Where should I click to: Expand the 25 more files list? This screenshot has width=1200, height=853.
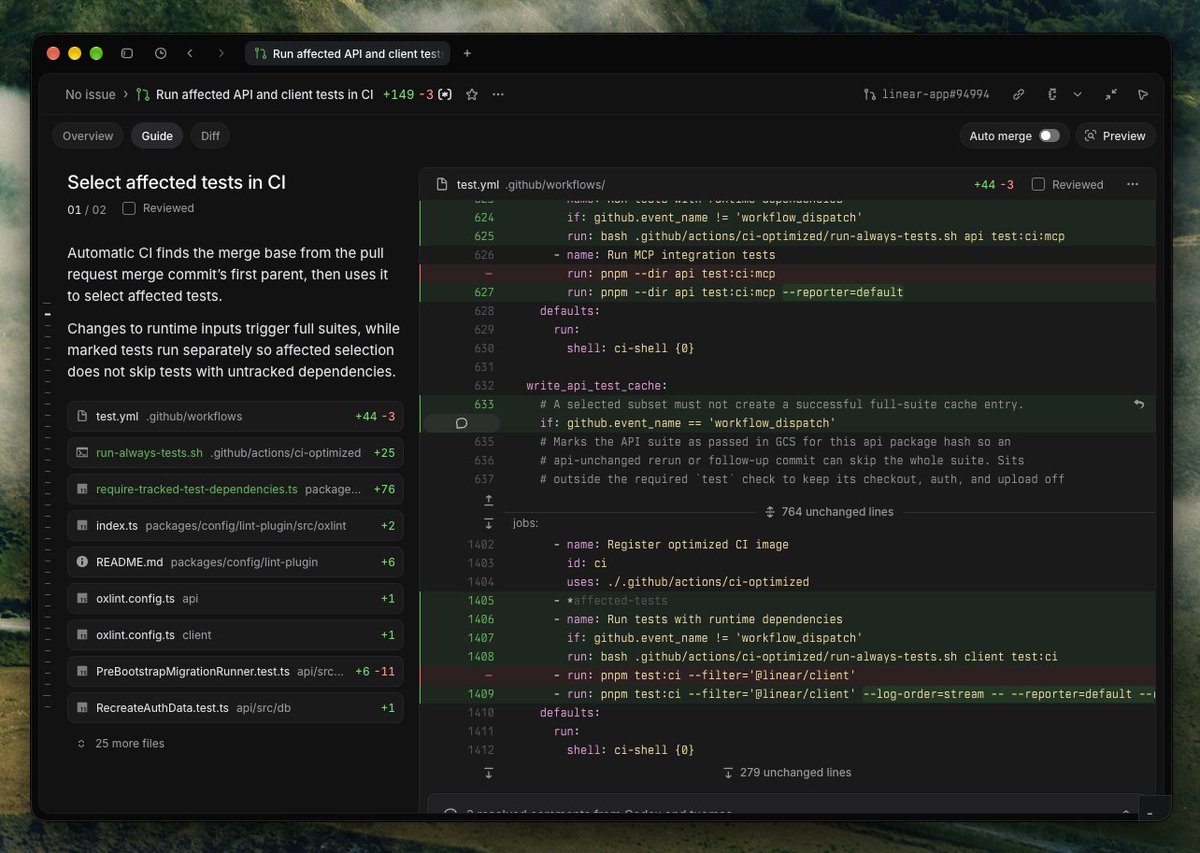point(121,743)
